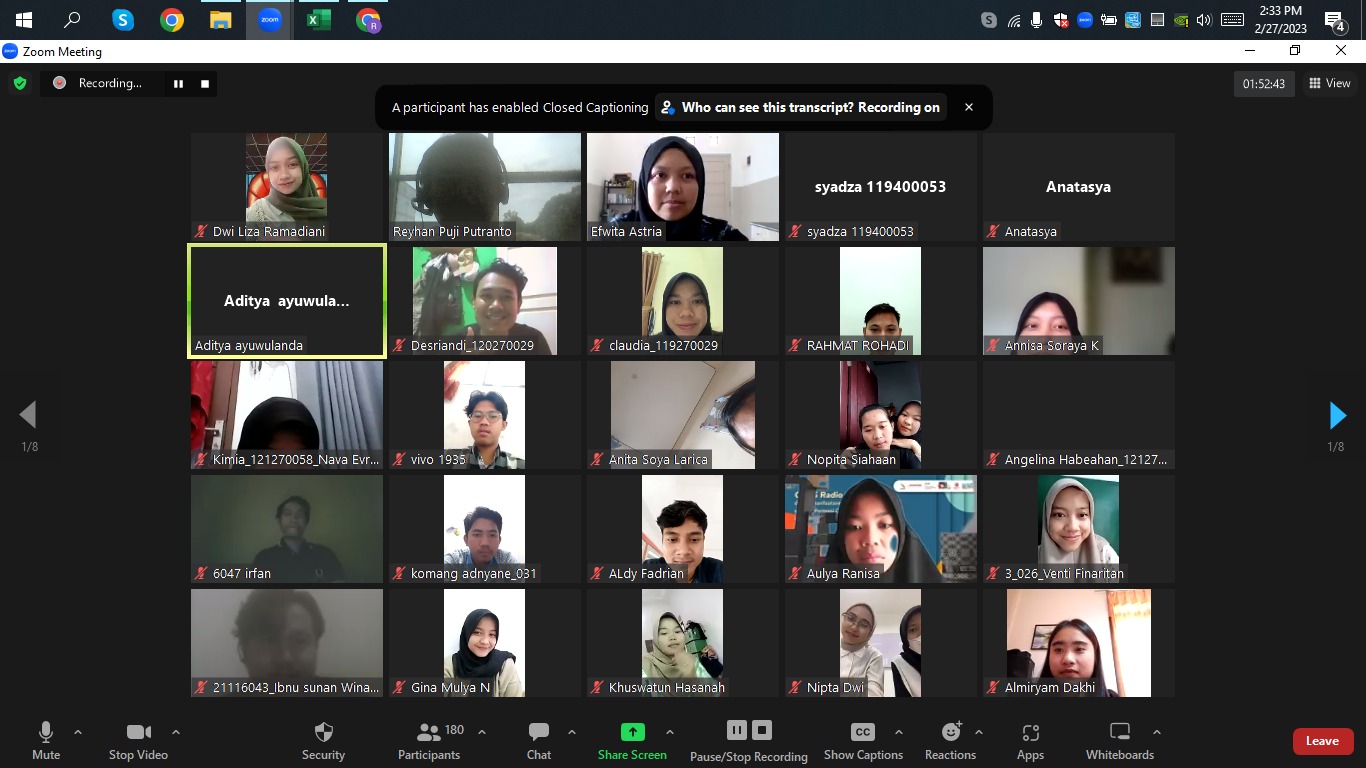1366x768 pixels.
Task: Toggle Show Captions
Action: [862, 740]
